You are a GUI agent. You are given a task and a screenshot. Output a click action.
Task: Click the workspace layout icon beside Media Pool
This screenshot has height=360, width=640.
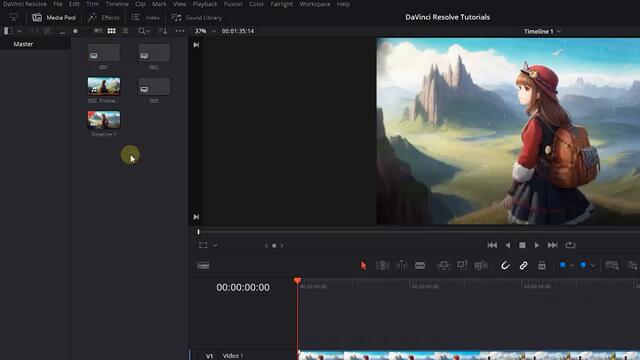click(x=13, y=18)
